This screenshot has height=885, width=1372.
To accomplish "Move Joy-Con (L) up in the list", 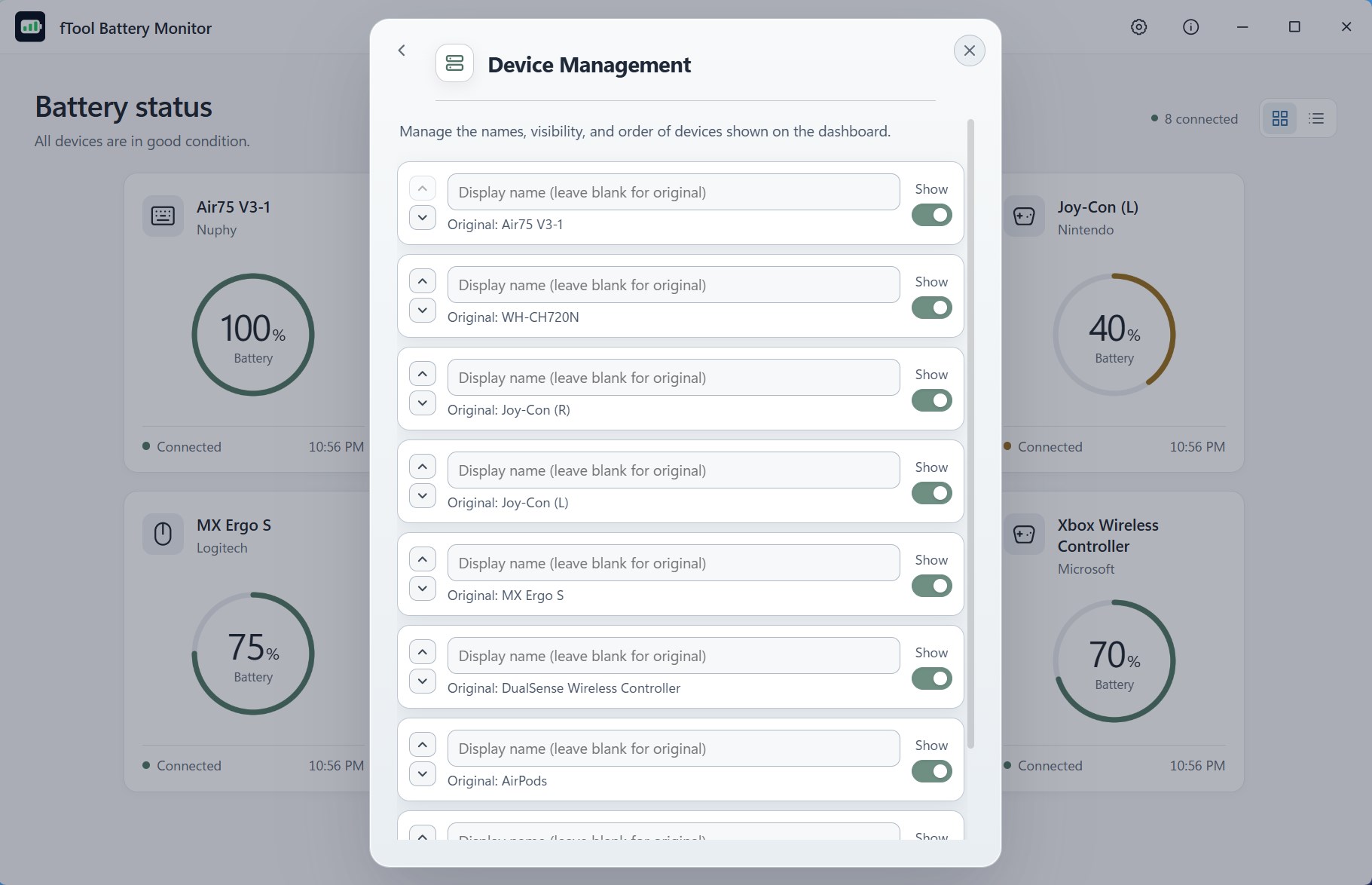I will (423, 467).
